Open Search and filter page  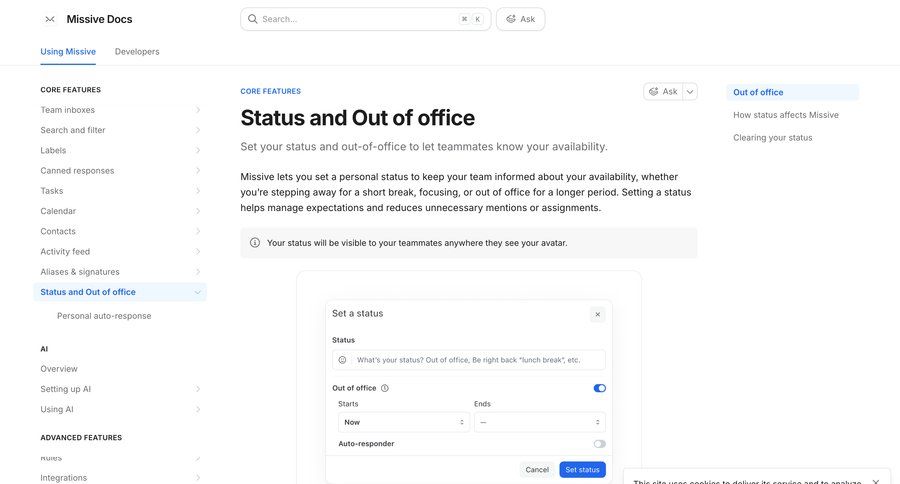click(x=73, y=130)
